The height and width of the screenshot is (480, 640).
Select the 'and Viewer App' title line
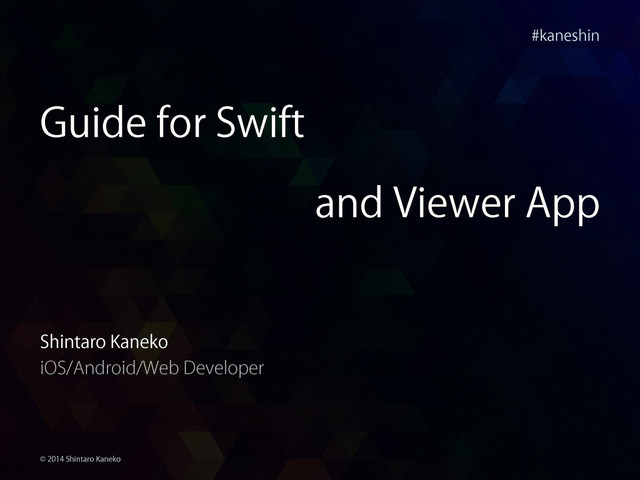pyautogui.click(x=457, y=205)
